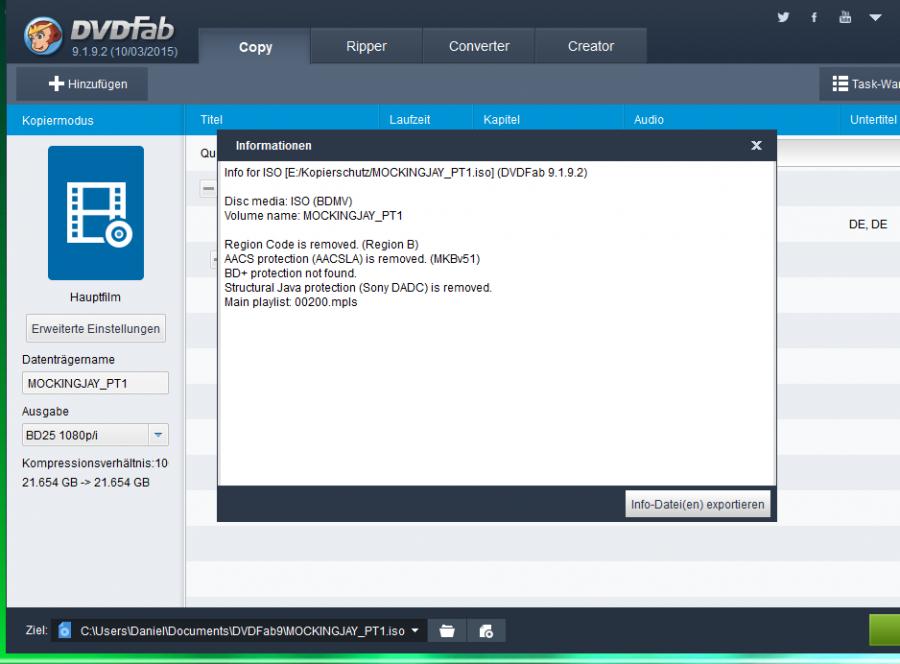
Task: Choose ISO image output icon
Action: tap(486, 631)
